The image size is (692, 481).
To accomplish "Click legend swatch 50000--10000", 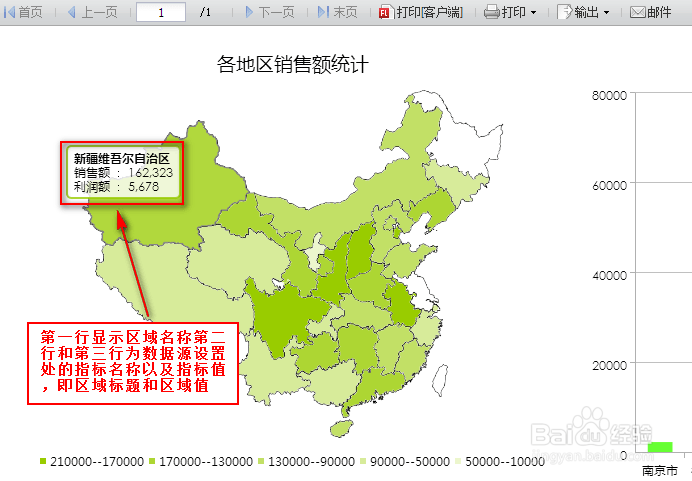I will pyautogui.click(x=458, y=461).
